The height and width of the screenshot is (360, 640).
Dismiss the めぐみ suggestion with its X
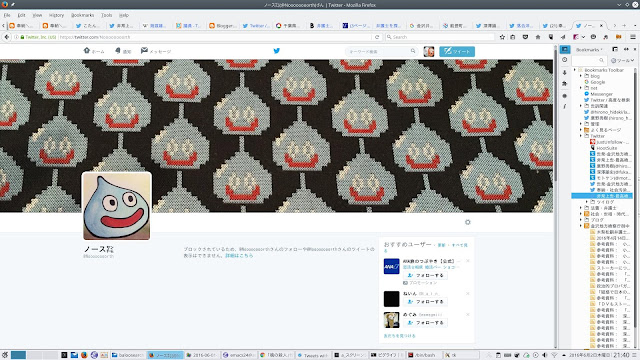pos(468,314)
